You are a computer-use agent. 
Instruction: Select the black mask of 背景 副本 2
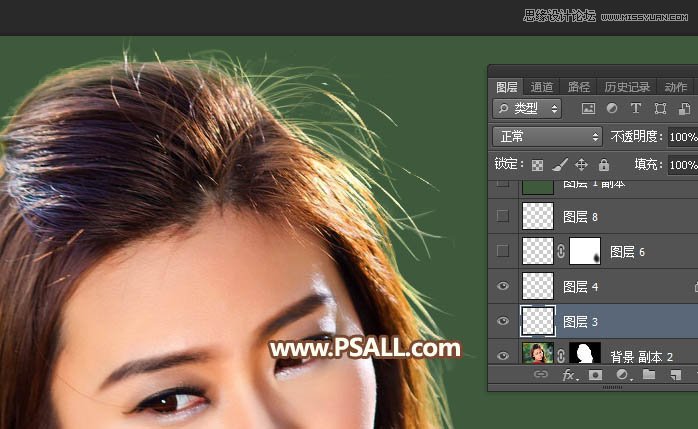[585, 353]
